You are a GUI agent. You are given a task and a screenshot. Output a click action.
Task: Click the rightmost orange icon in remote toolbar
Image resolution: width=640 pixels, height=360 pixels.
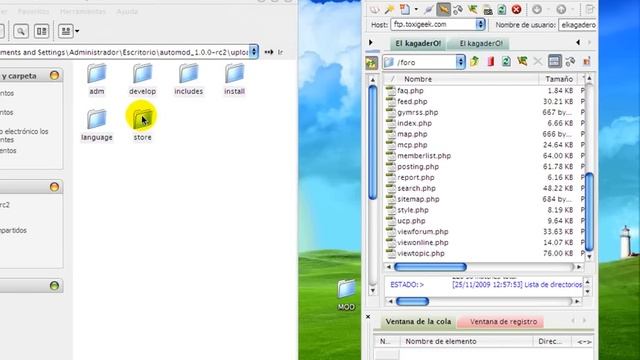[x=587, y=62]
